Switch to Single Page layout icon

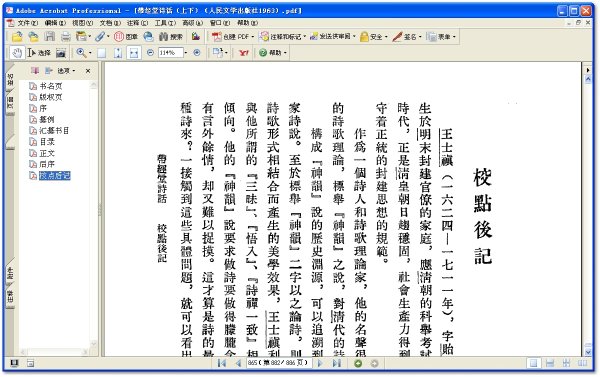click(533, 363)
